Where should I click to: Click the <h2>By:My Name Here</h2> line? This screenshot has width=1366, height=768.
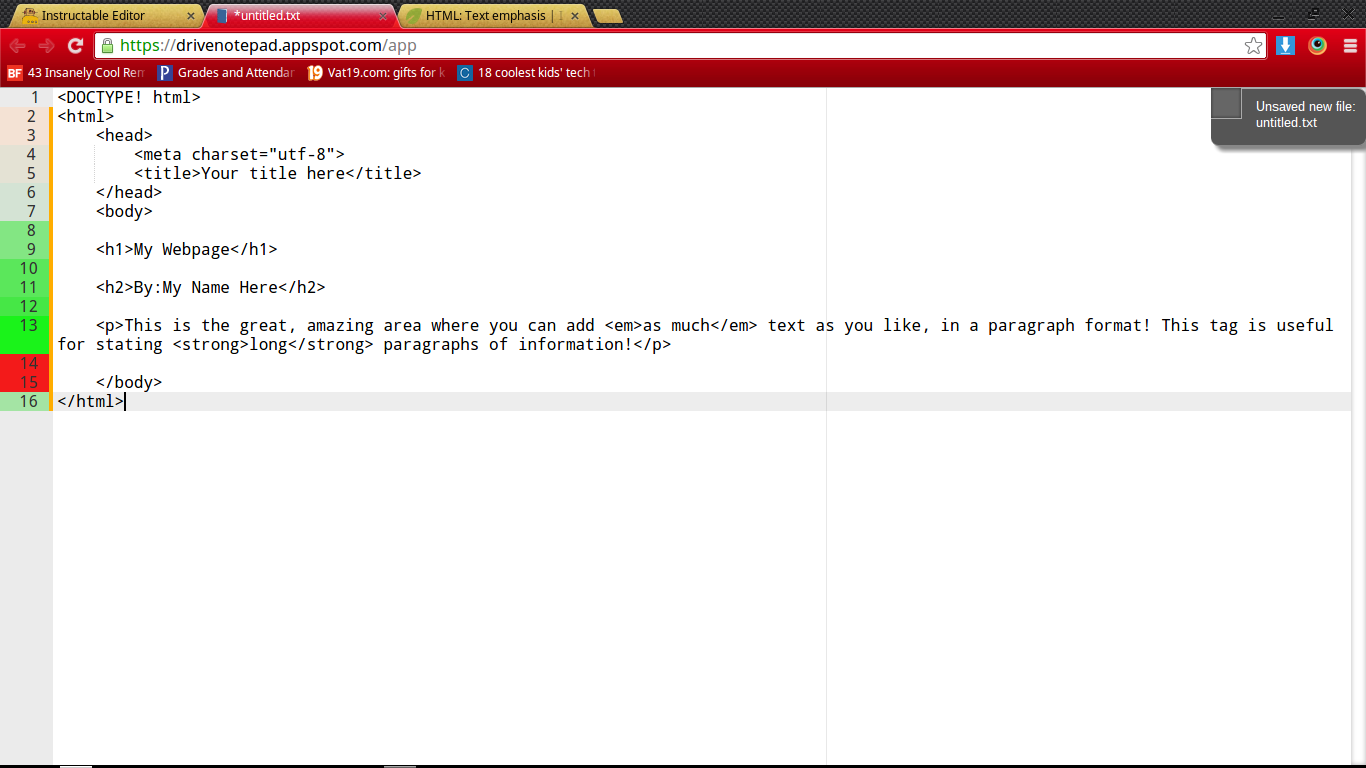click(x=211, y=288)
